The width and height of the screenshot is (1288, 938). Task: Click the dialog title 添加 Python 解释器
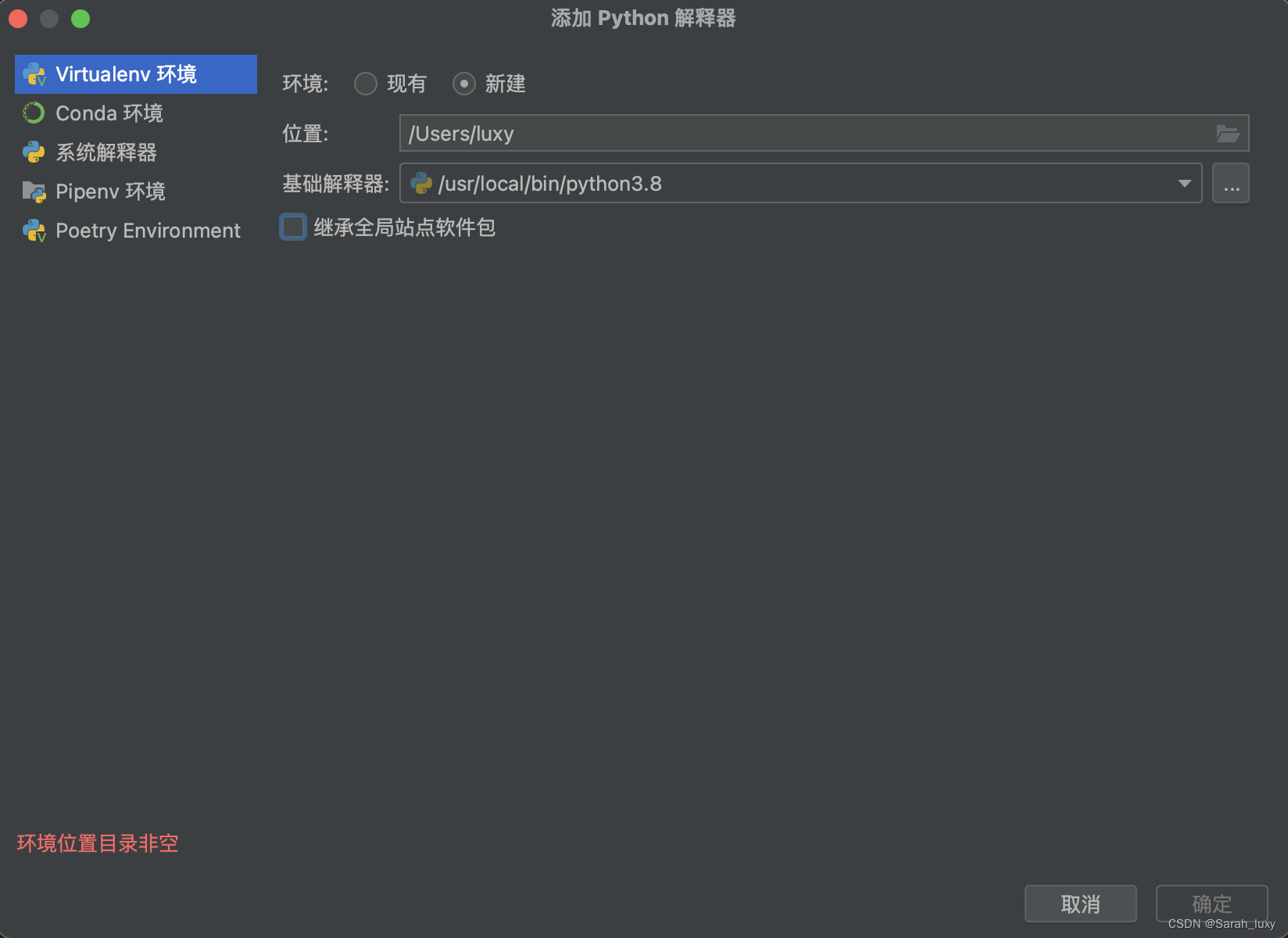(643, 18)
